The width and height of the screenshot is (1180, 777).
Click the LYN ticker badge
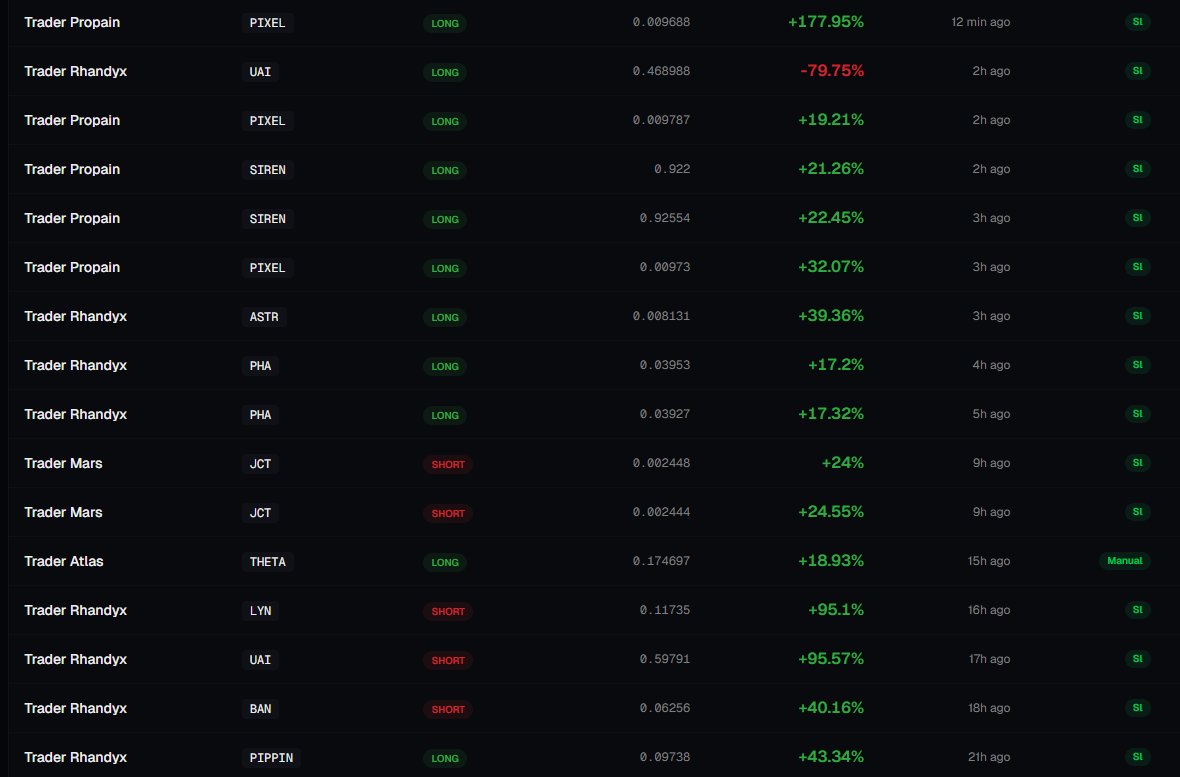(x=259, y=610)
